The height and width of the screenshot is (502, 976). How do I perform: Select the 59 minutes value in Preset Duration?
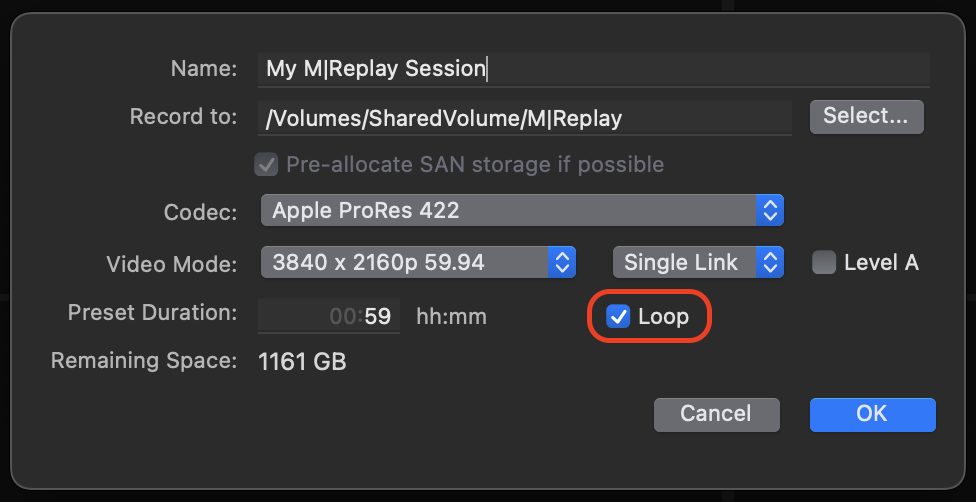pos(378,316)
